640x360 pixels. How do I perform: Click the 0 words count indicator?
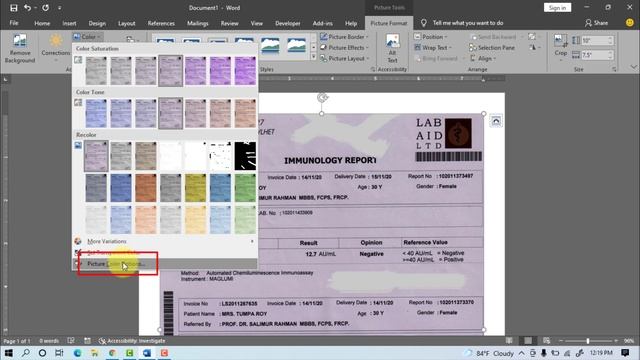coord(49,340)
